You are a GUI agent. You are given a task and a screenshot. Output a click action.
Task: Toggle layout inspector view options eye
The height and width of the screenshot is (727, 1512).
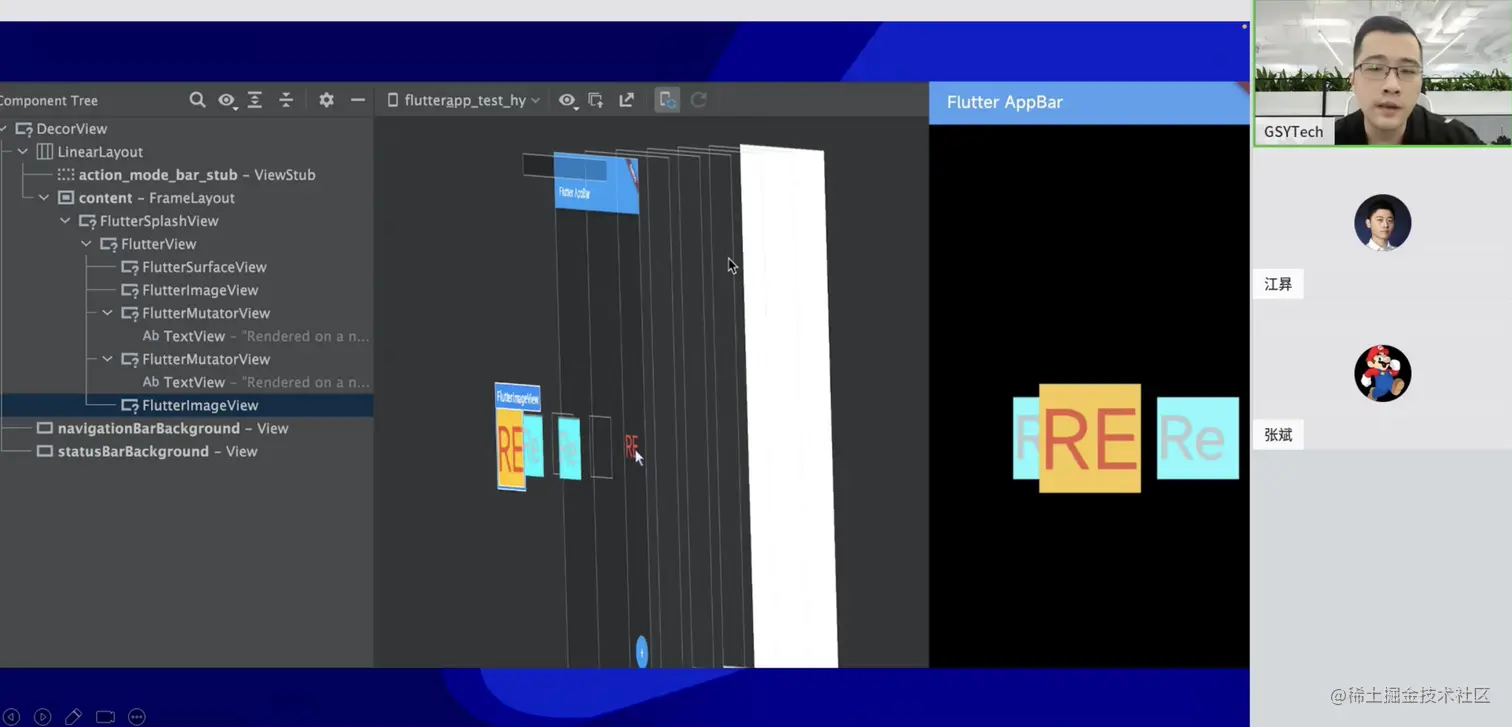tap(568, 100)
